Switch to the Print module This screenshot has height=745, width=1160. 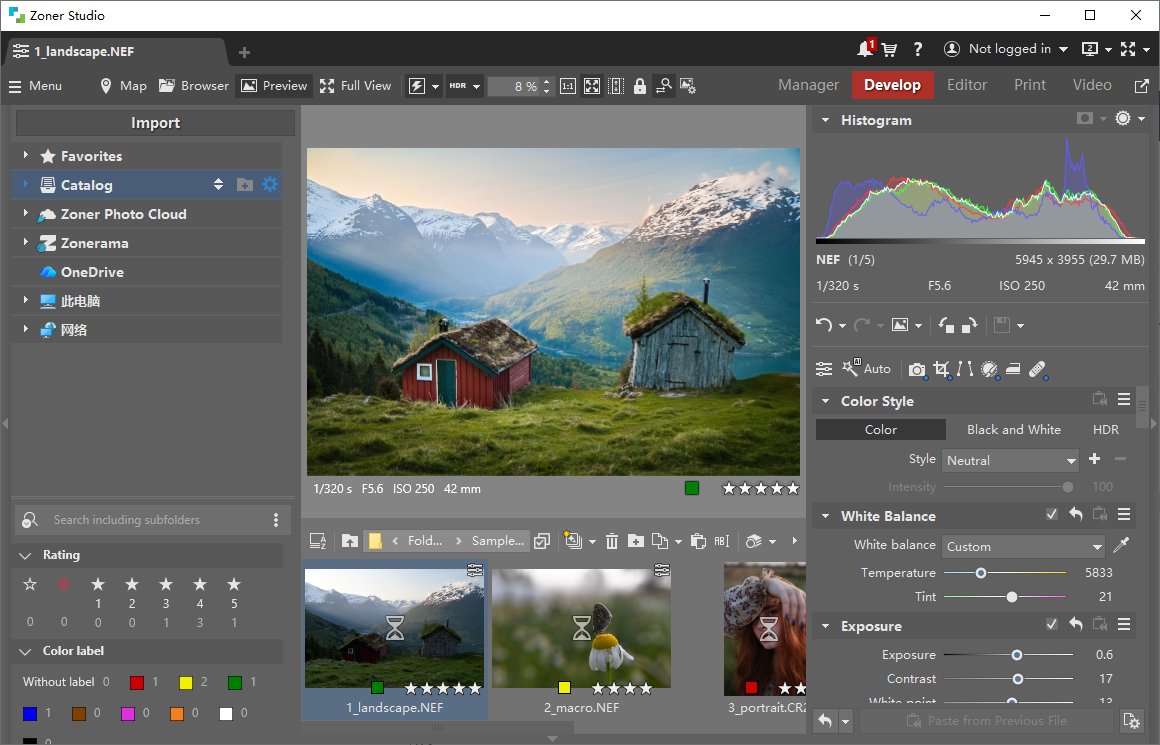pos(1029,85)
